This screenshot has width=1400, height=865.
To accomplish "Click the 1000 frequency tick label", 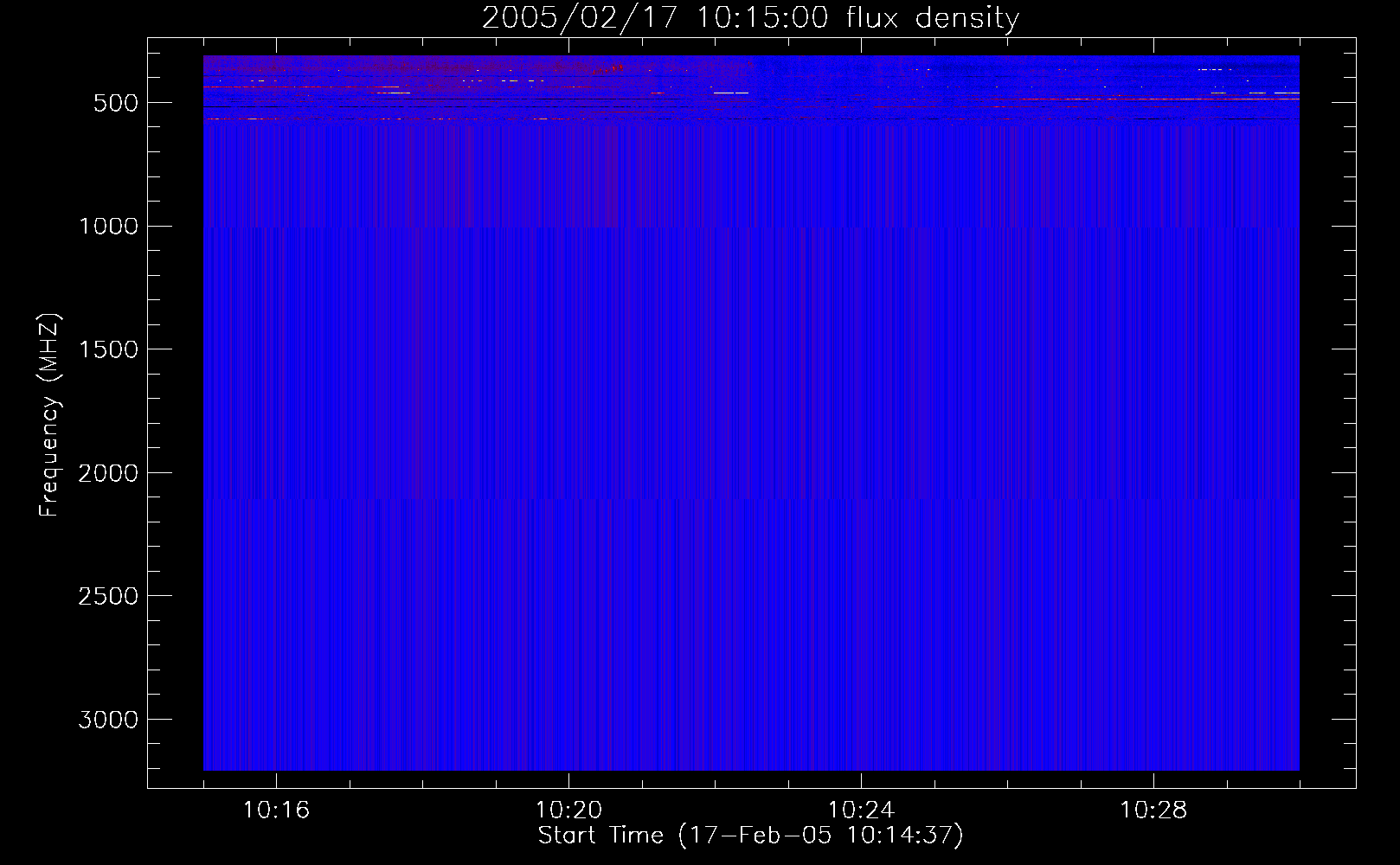I will coord(108,227).
